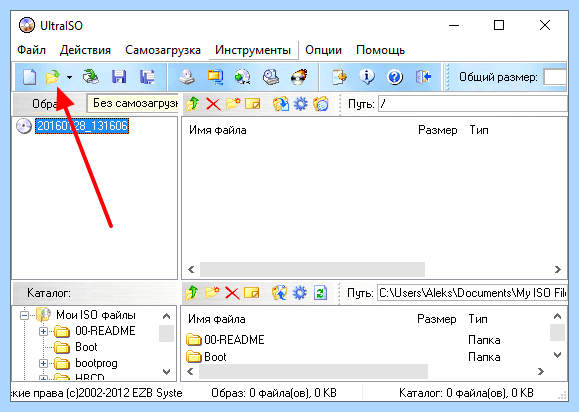
Task: Create new folder in image pane
Action: 233,104
